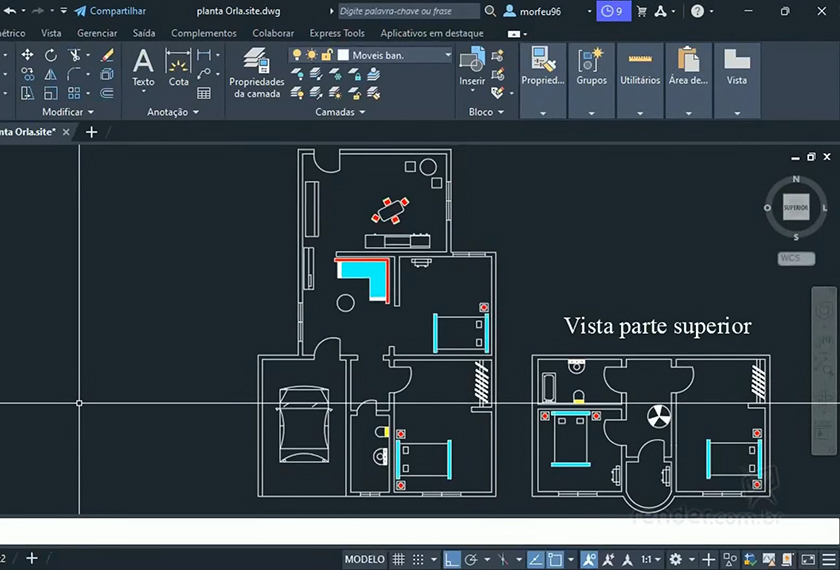The height and width of the screenshot is (570, 840).
Task: Click the Rotate tool icon
Action: pyautogui.click(x=51, y=55)
